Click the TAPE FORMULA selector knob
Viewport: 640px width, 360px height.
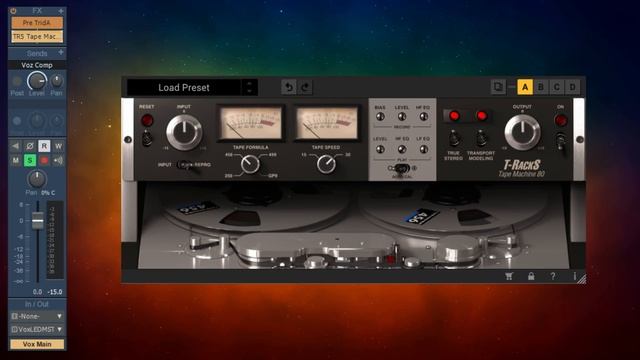click(250, 164)
